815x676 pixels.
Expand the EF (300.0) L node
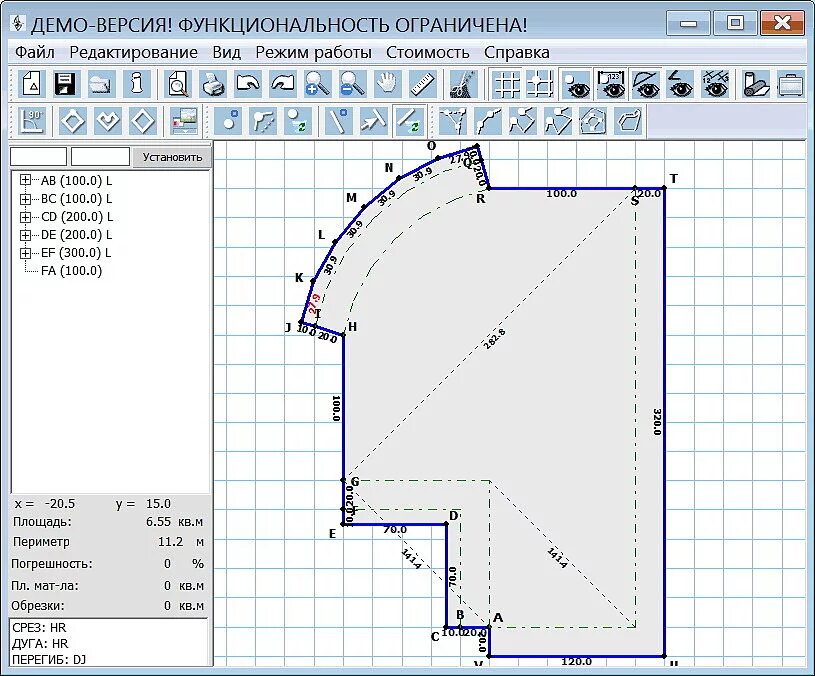click(x=25, y=253)
